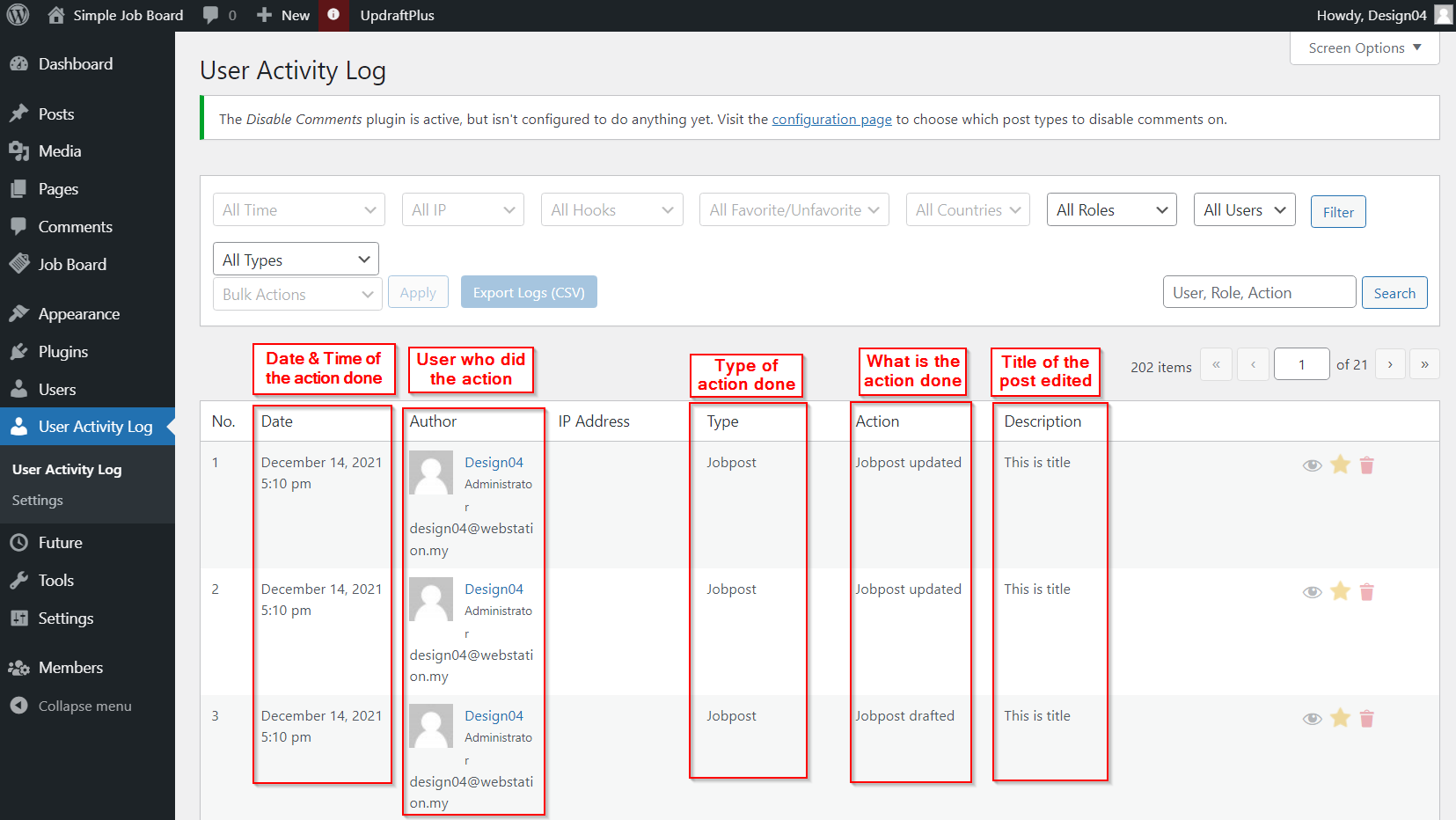The height and width of the screenshot is (820, 1456).
Task: Select User Activity Log submenu item
Action: point(67,469)
